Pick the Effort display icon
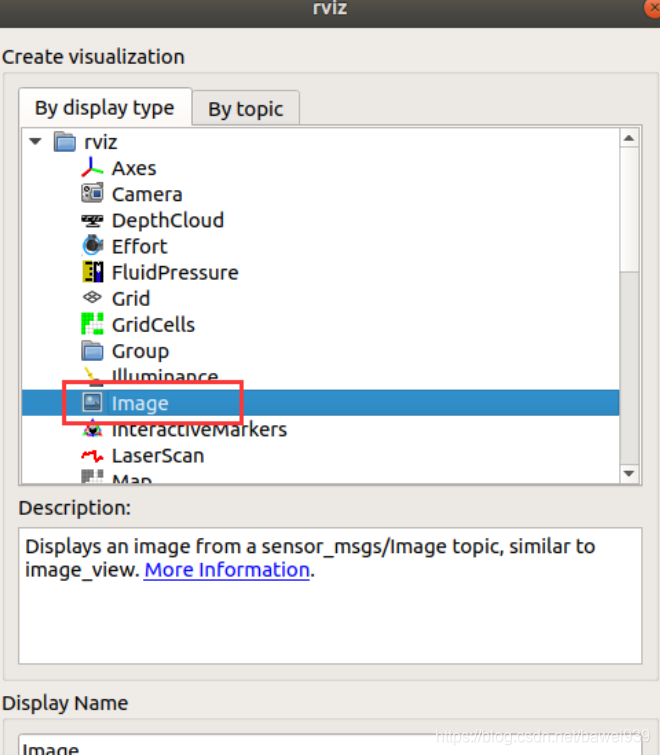 [92, 246]
